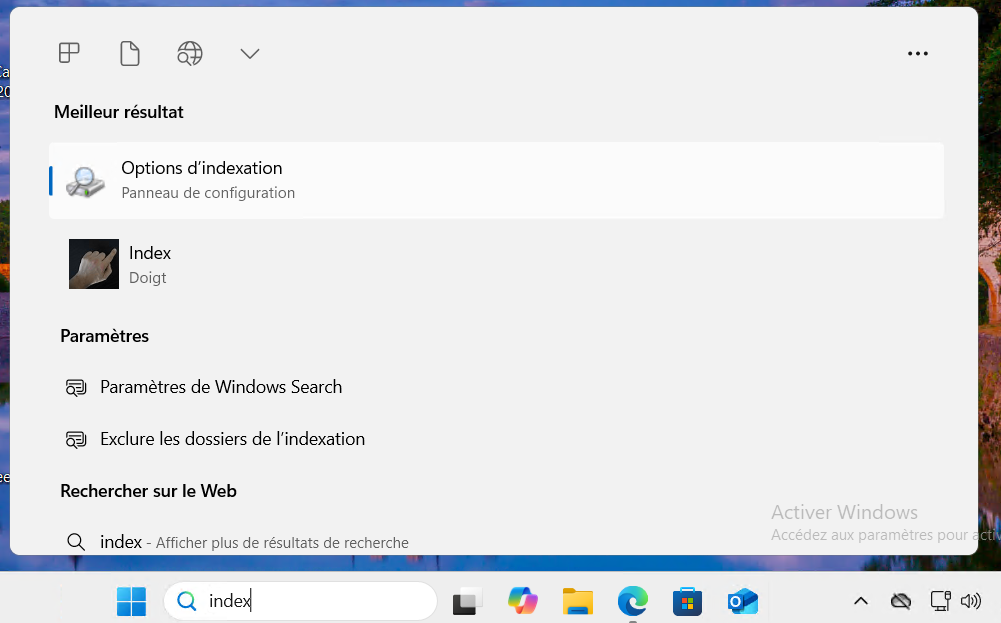This screenshot has height=623, width=1001.
Task: Open Exclure les dossiers de l'indexation
Action: click(232, 439)
